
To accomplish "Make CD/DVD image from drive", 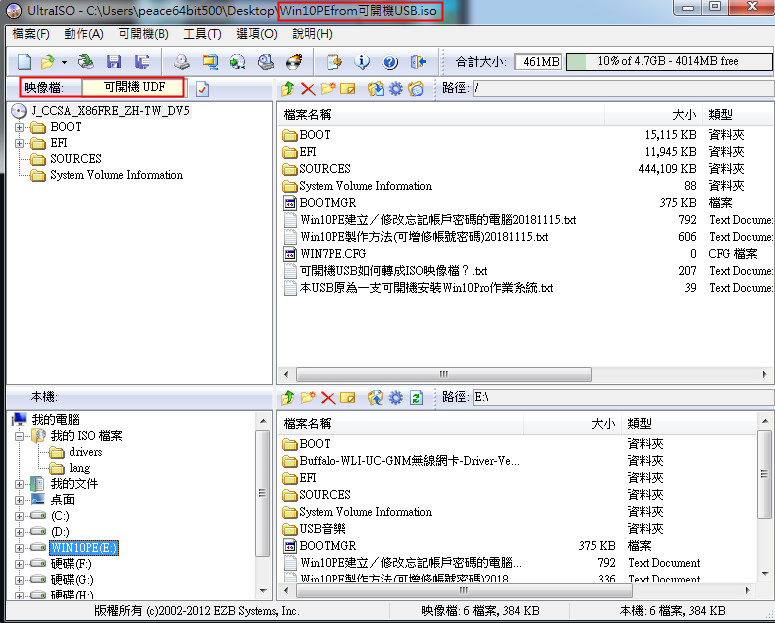I will pos(182,62).
